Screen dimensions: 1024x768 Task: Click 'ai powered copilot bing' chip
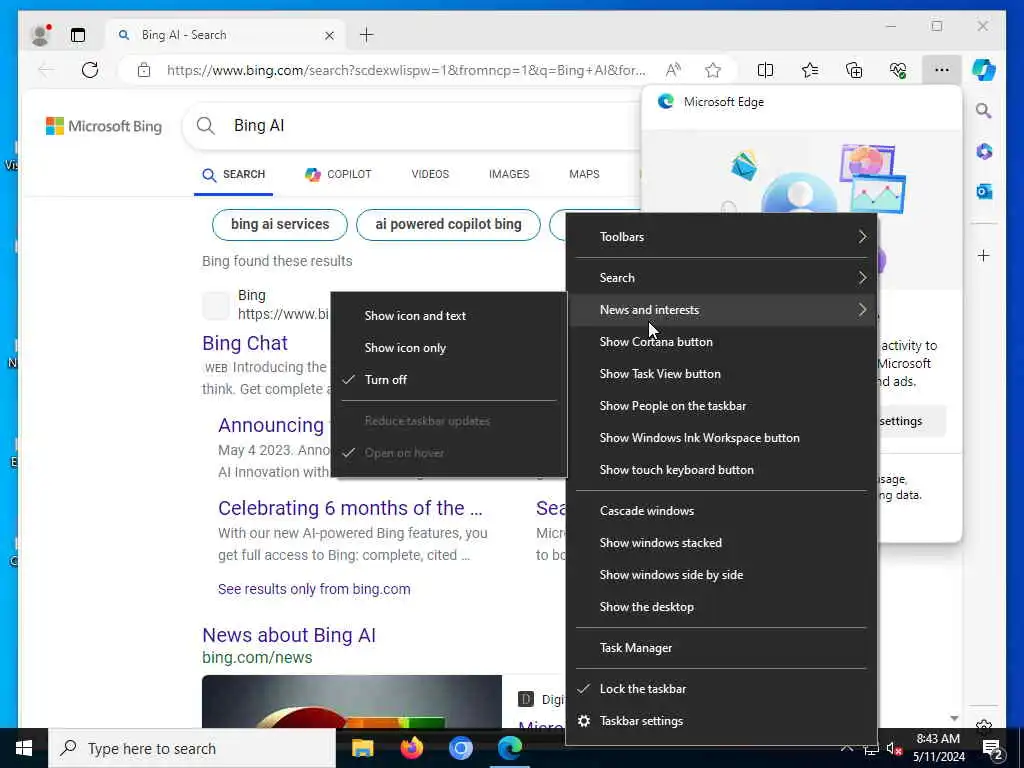pyautogui.click(x=448, y=225)
